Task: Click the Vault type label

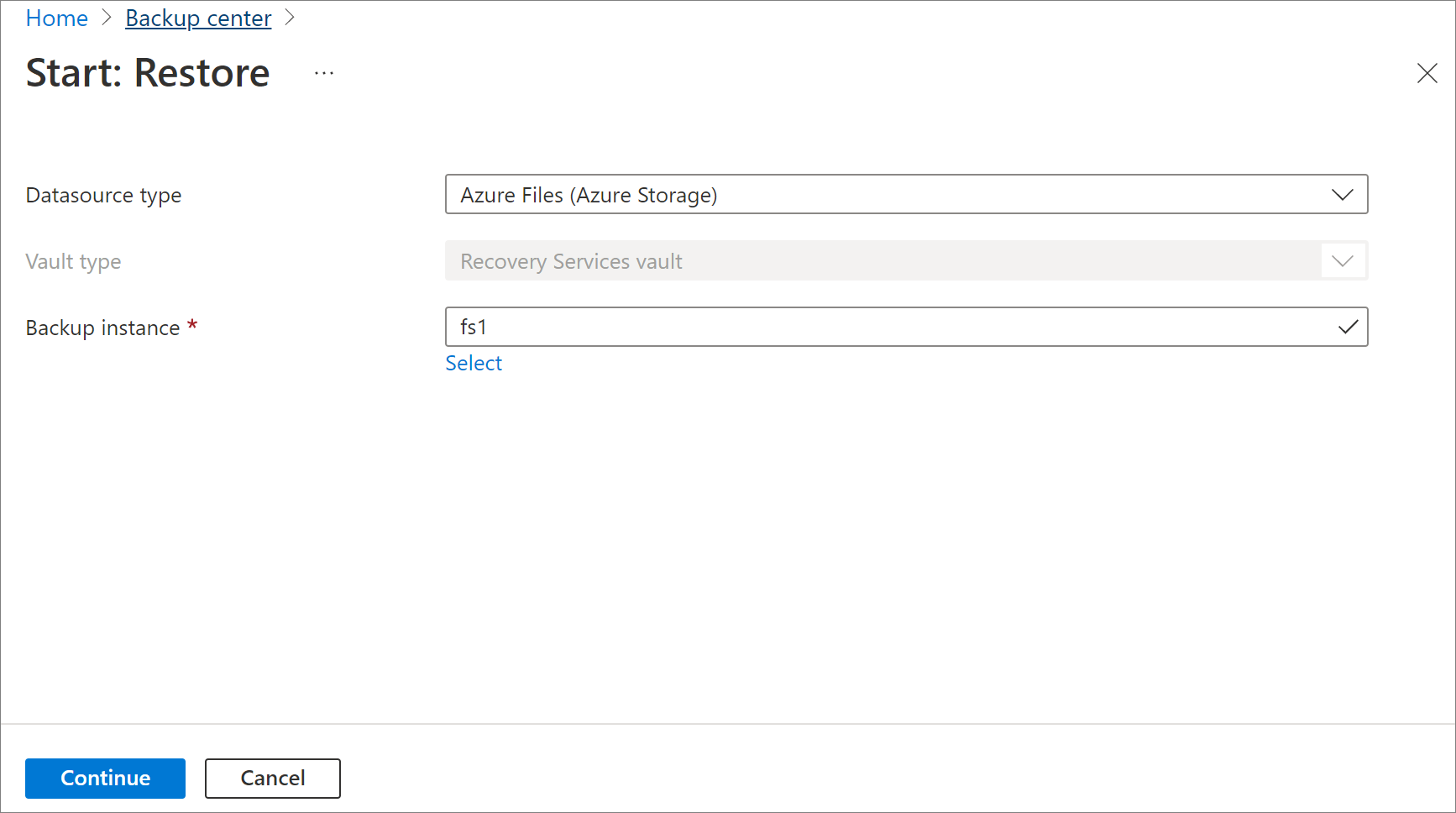Action: [x=73, y=262]
